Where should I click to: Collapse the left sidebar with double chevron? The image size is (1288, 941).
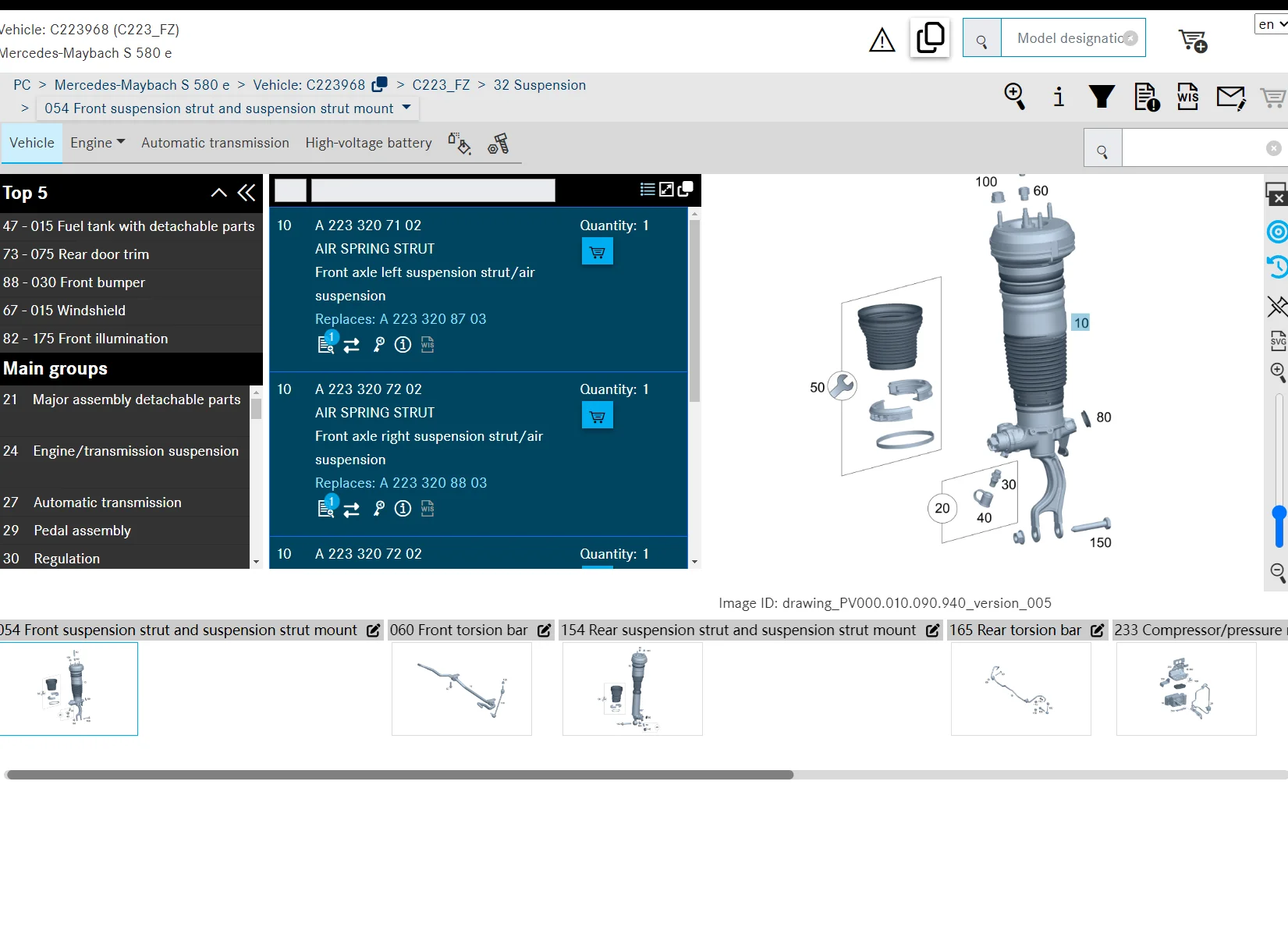[247, 193]
